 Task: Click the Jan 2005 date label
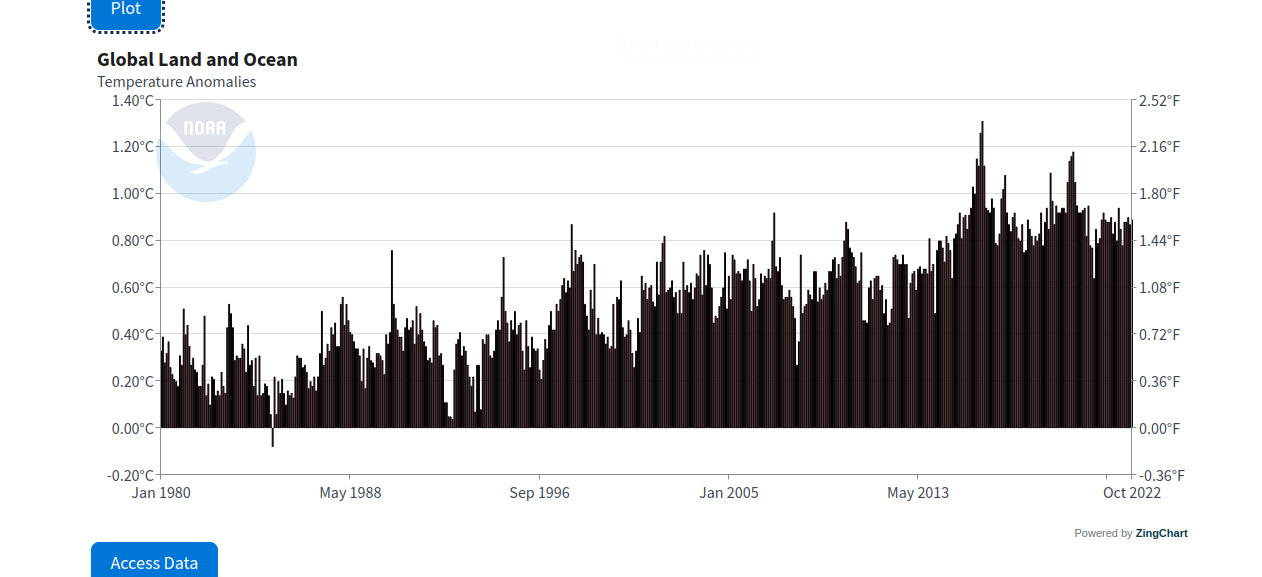(729, 493)
